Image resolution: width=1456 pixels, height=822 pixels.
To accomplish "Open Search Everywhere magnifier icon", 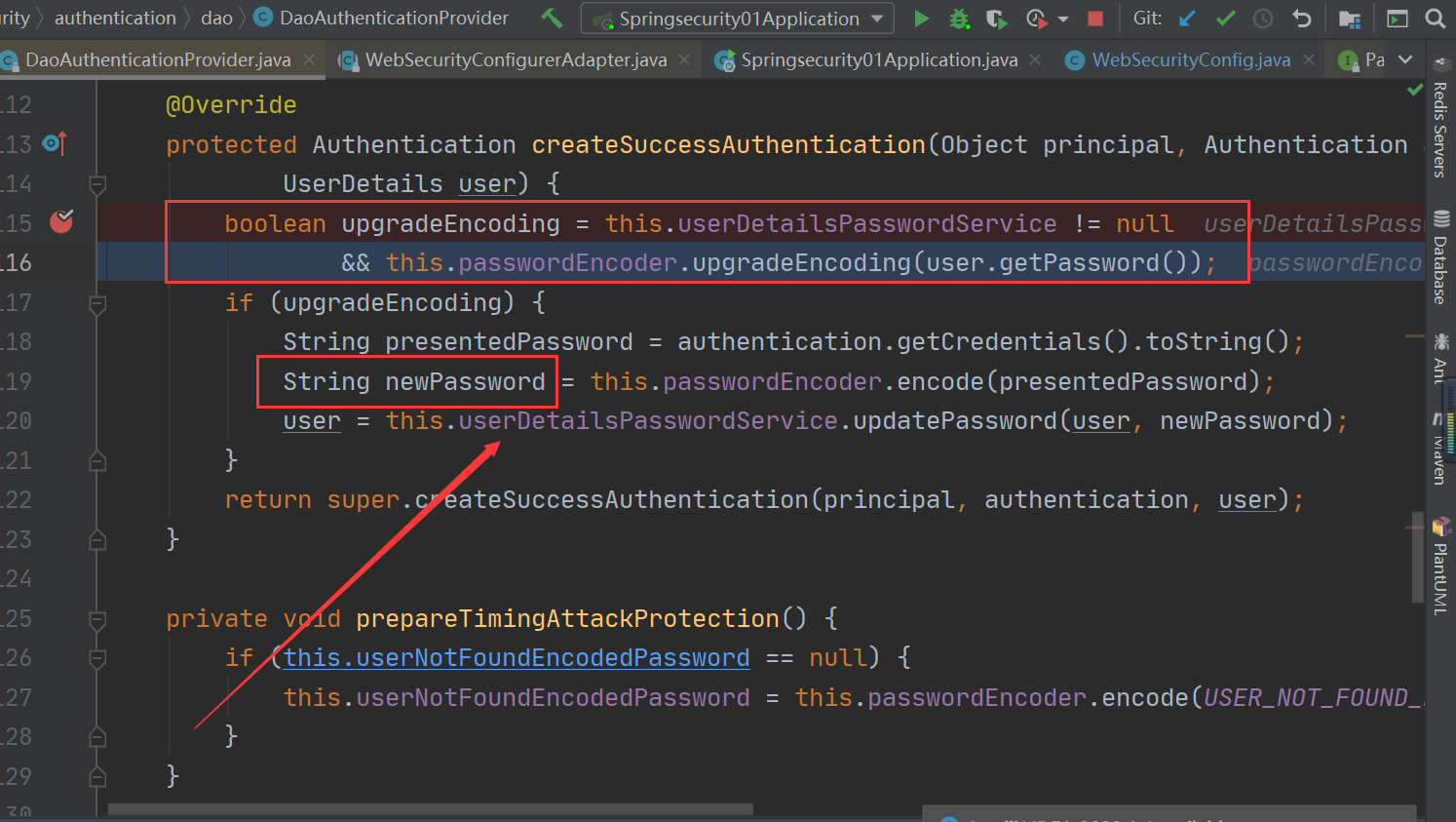I will [1435, 19].
